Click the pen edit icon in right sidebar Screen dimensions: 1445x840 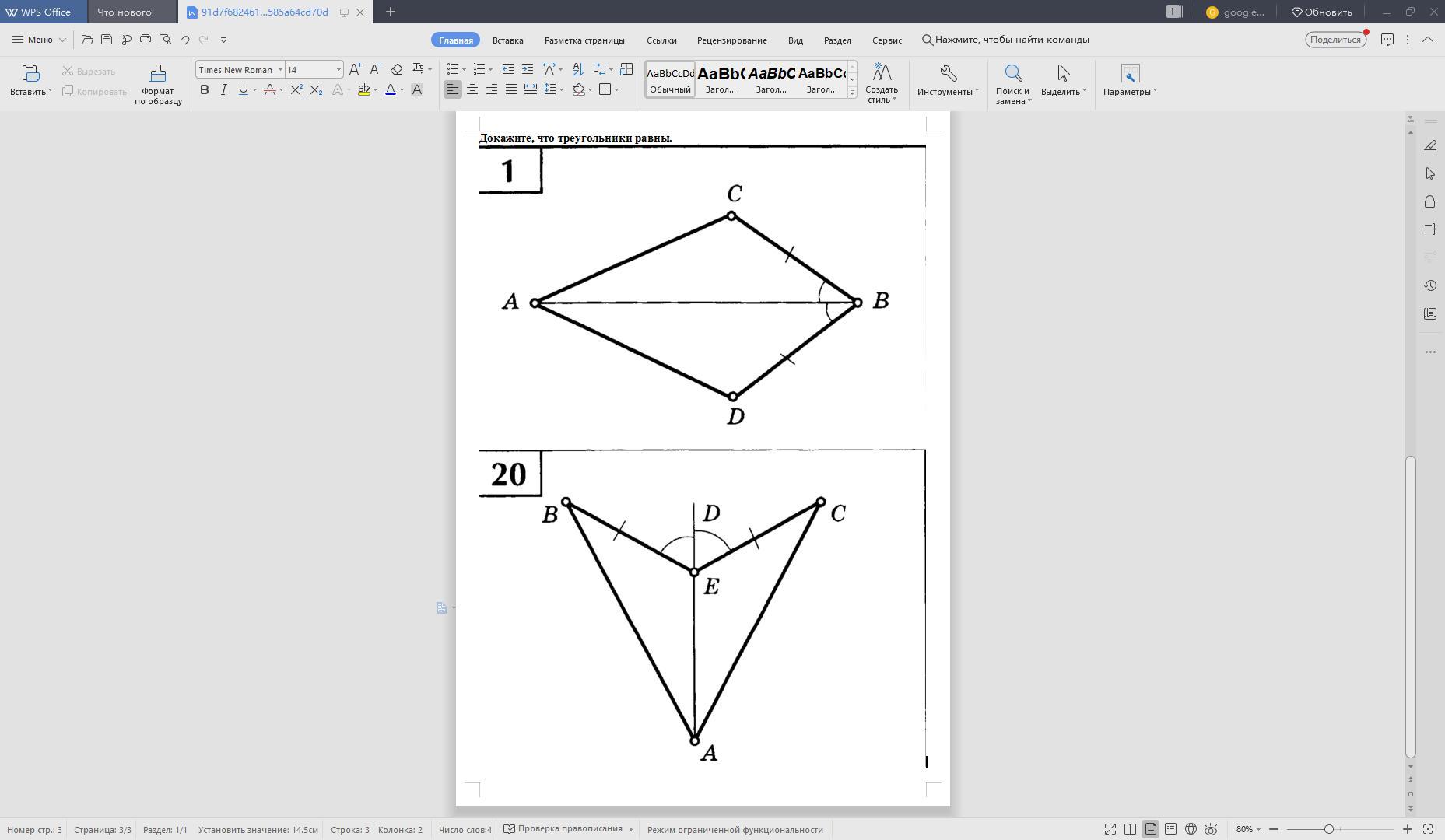(1430, 145)
